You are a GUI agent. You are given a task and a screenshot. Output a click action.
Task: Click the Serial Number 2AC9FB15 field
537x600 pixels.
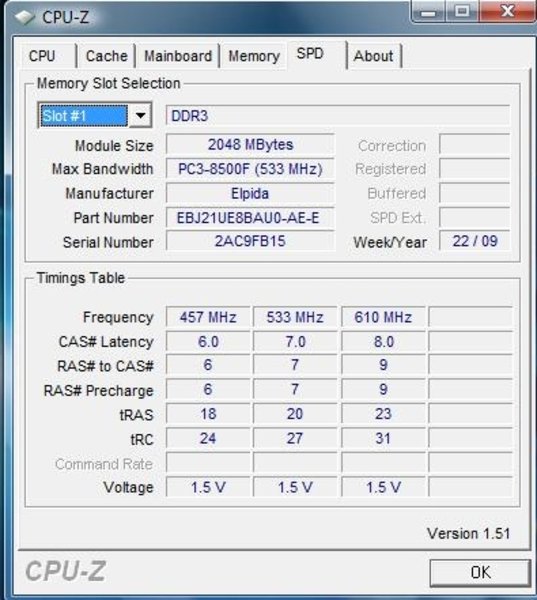pyautogui.click(x=250, y=241)
